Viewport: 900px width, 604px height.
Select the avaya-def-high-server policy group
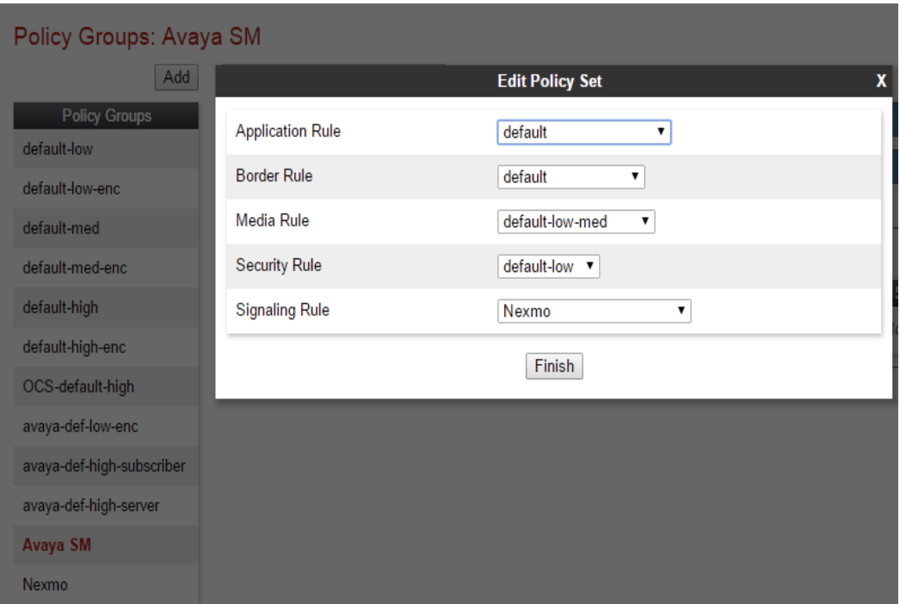pos(106,506)
